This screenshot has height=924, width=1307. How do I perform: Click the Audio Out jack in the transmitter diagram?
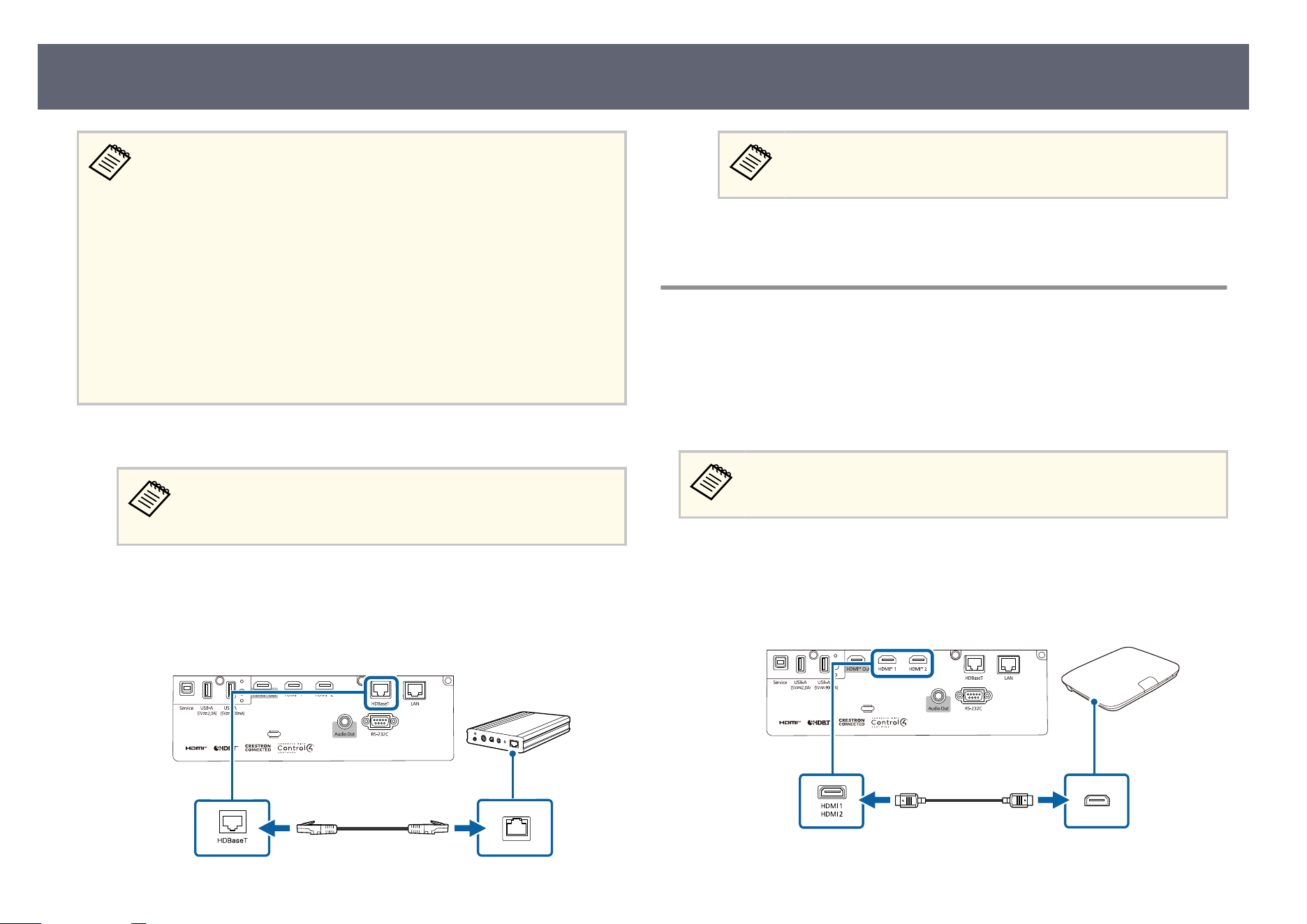pyautogui.click(x=344, y=722)
